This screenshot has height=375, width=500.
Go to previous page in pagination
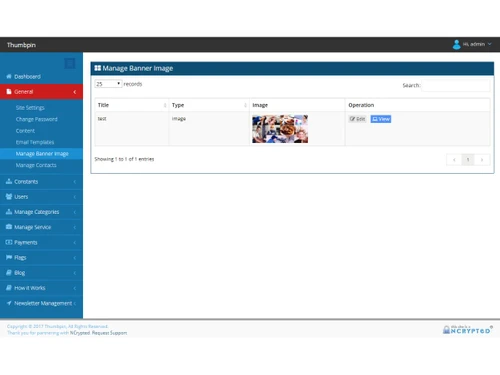[x=454, y=160]
